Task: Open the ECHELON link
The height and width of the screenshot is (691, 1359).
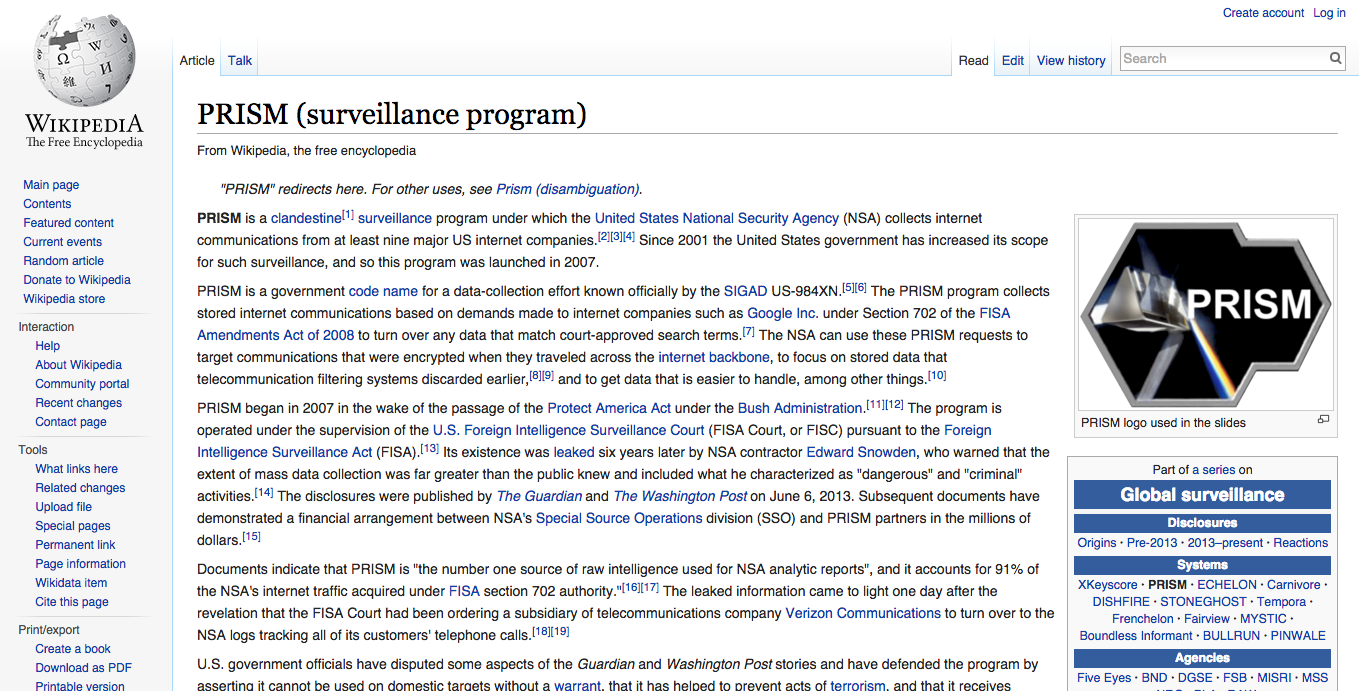Action: 1227,585
